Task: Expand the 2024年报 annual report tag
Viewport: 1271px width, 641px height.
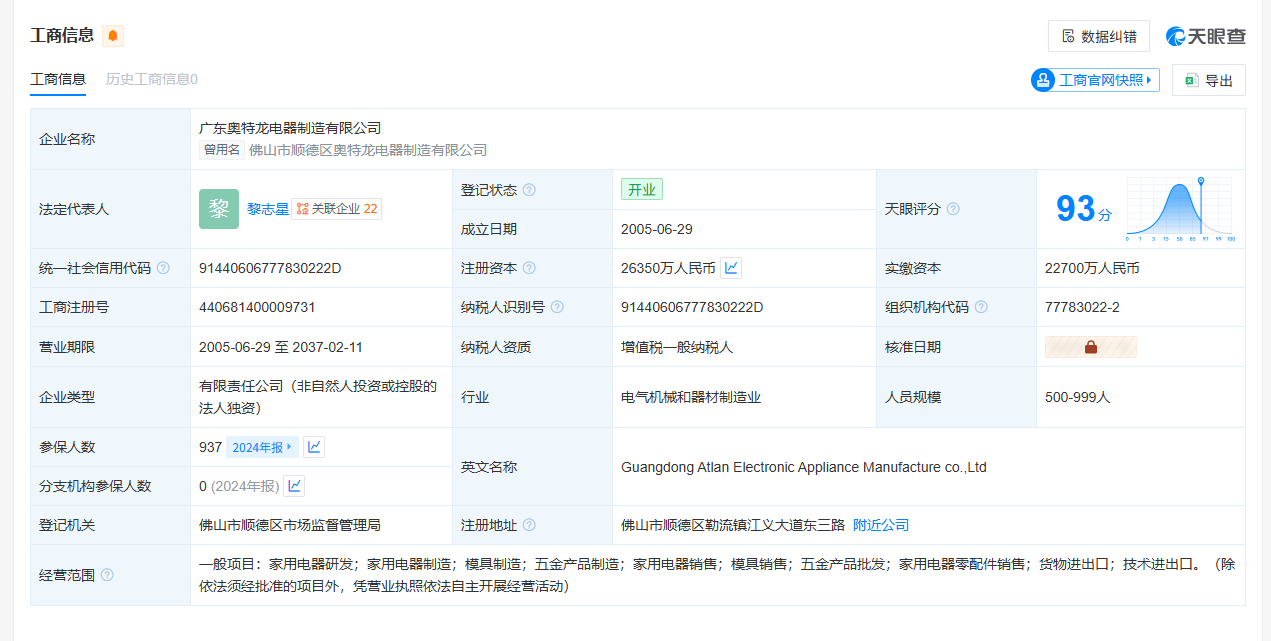Action: pos(262,447)
